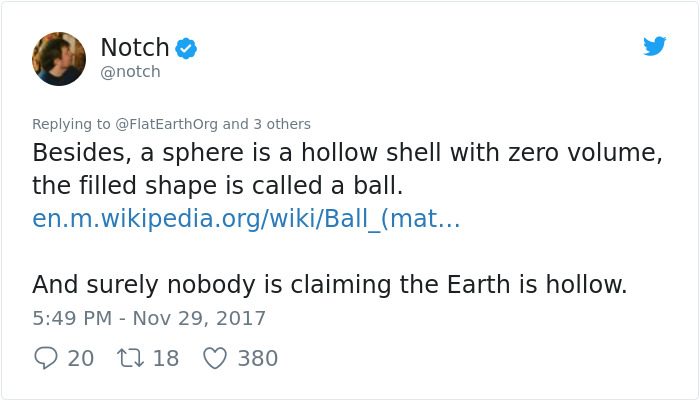This screenshot has width=700, height=401.
Task: Open the Notch display name
Action: click(x=135, y=46)
